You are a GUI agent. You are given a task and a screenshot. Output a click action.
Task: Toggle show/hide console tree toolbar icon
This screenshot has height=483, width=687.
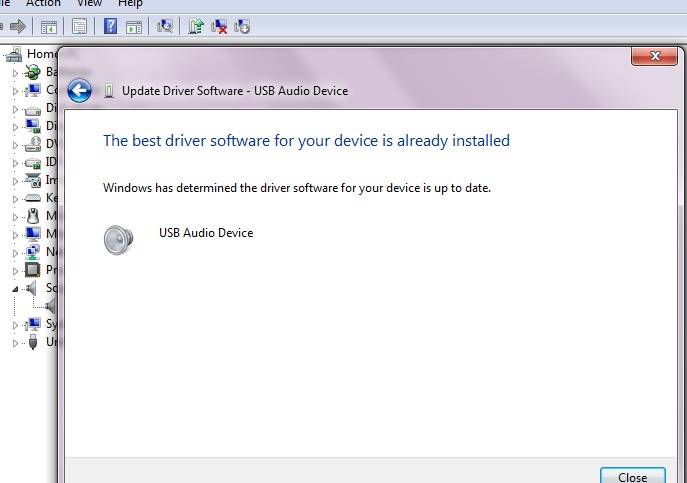49,27
